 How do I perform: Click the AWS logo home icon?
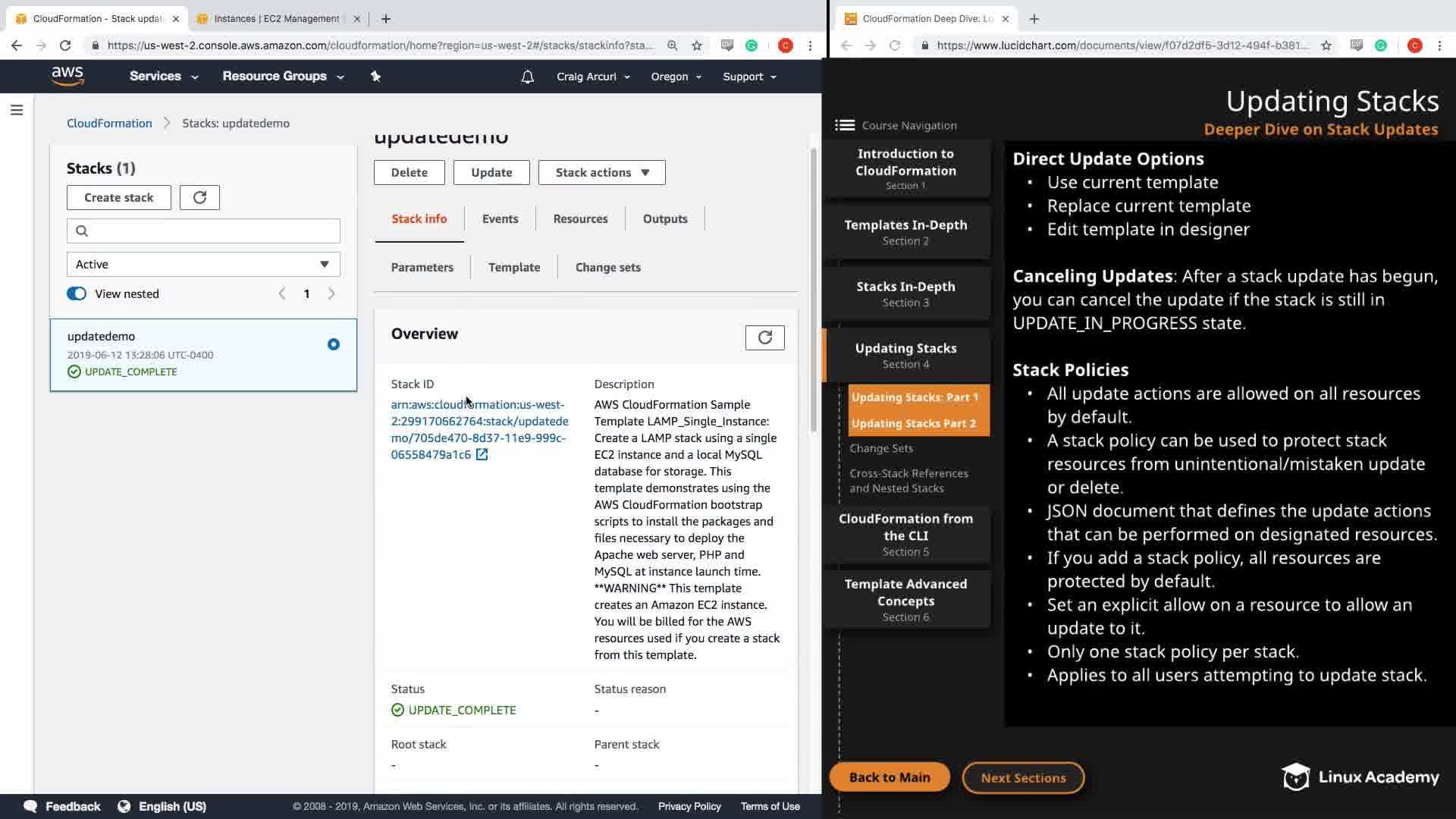(x=67, y=76)
